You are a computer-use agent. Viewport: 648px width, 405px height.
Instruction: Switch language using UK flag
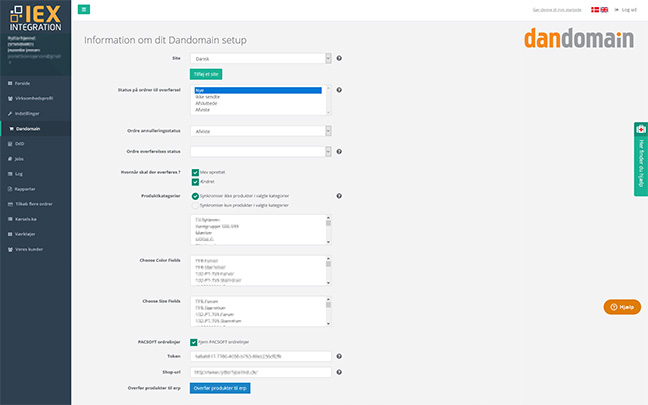pos(604,10)
